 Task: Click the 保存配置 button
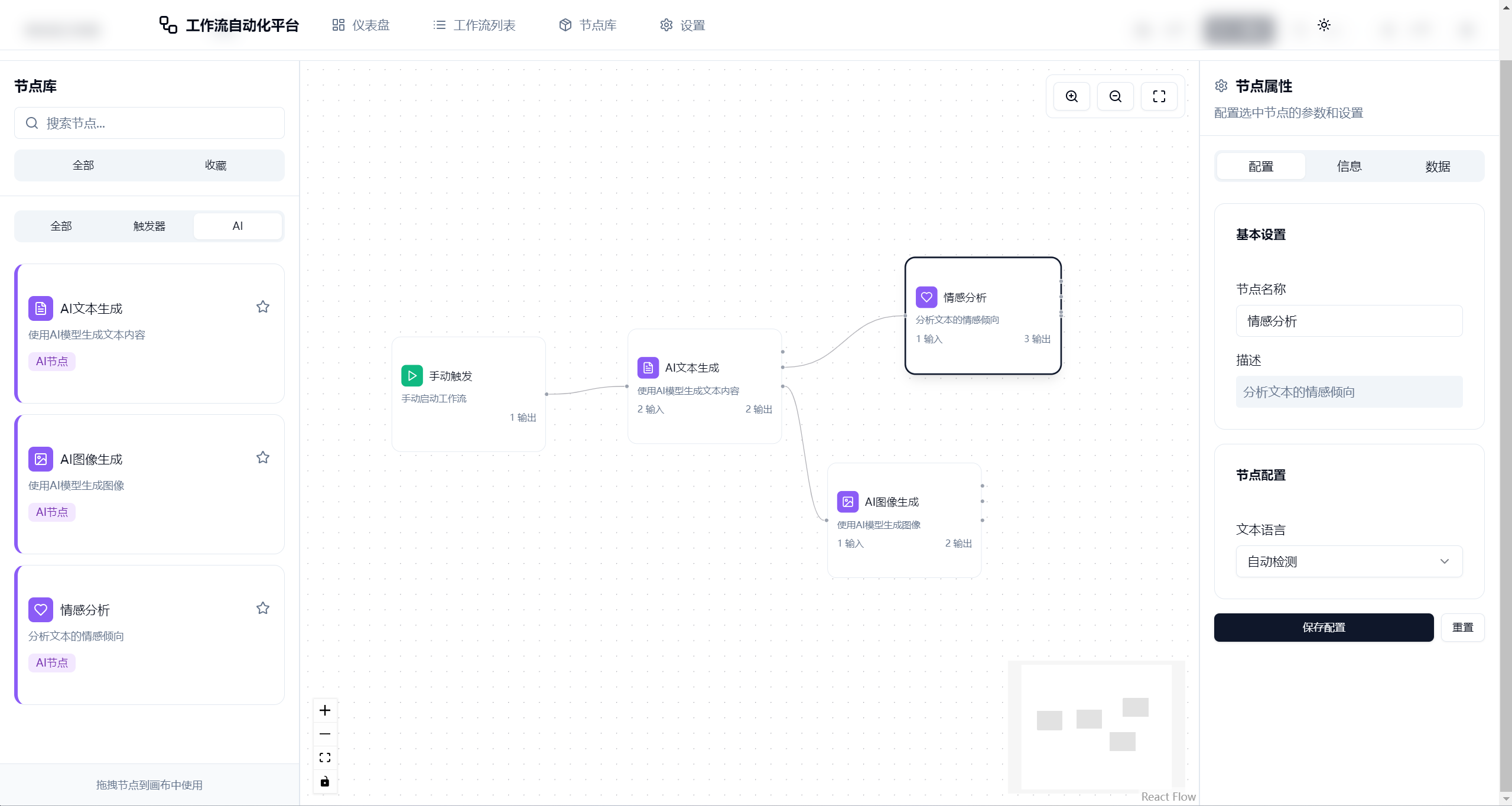[x=1324, y=628]
